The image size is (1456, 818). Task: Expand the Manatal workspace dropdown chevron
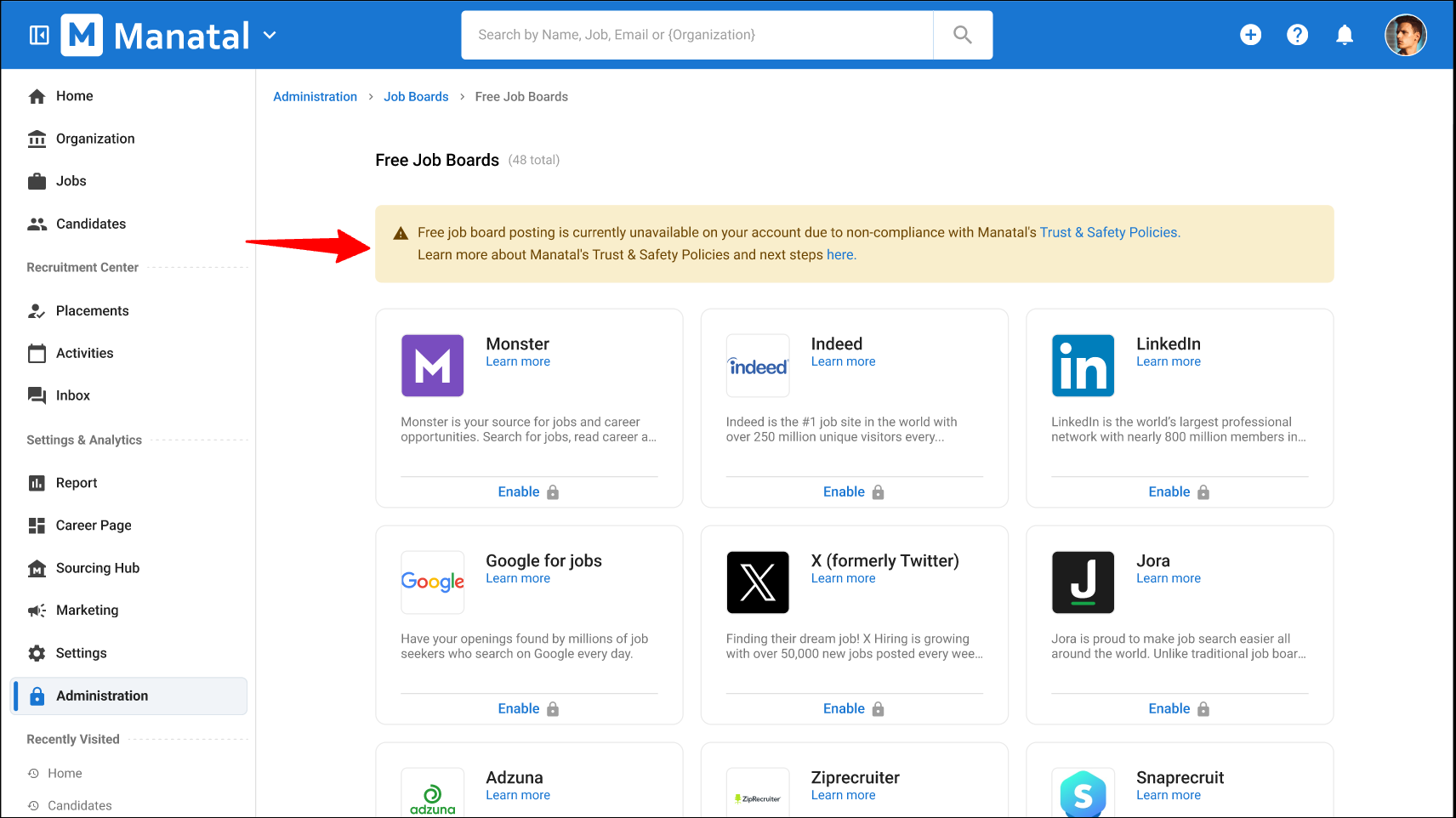click(x=270, y=35)
